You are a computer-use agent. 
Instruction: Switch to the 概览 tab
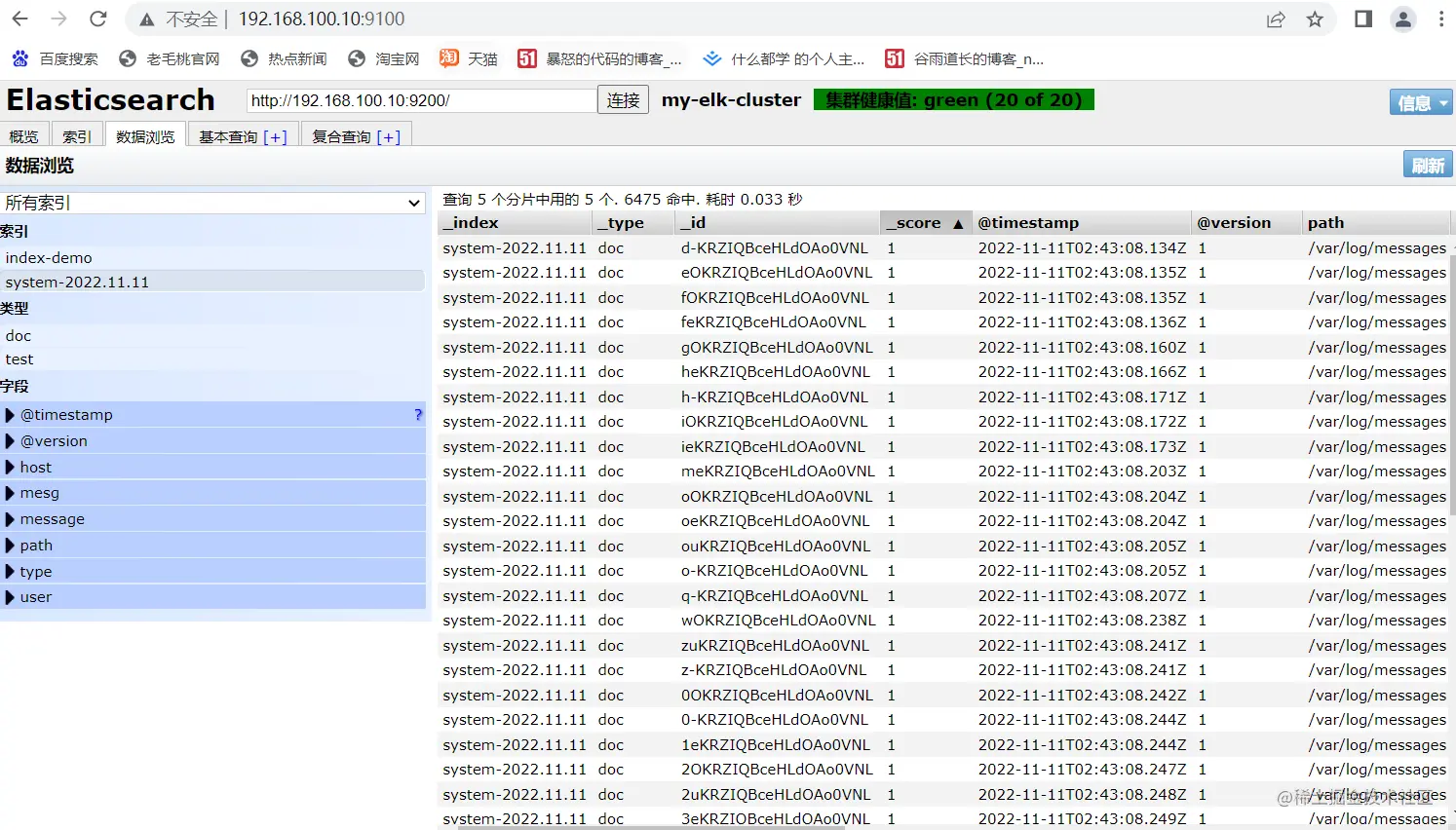tap(23, 136)
